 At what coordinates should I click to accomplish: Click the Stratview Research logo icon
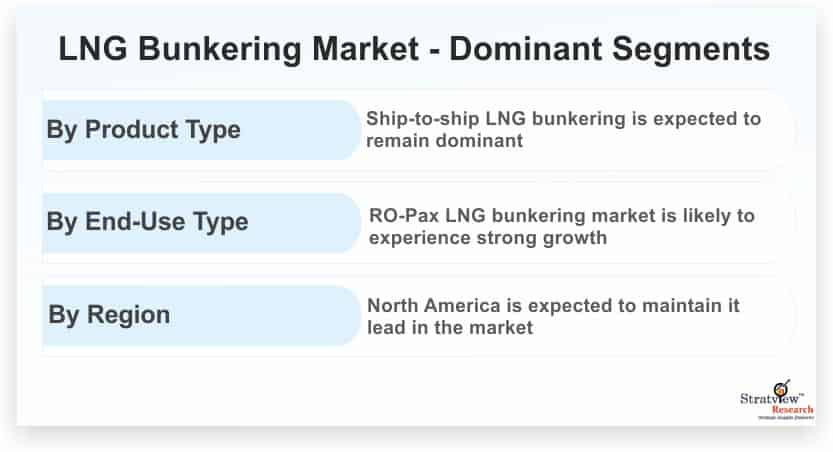(x=777, y=400)
